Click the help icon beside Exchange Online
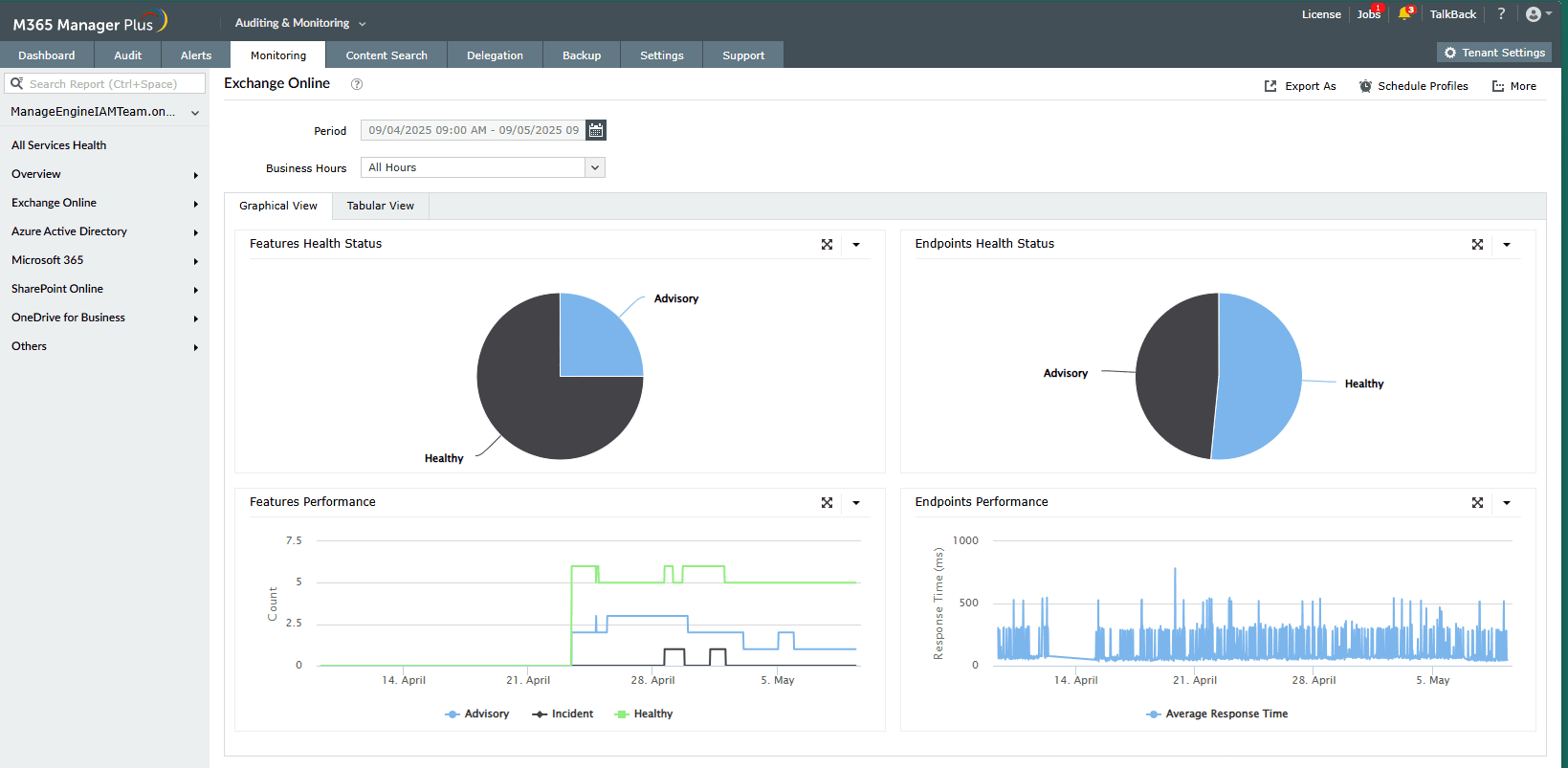 pos(357,84)
